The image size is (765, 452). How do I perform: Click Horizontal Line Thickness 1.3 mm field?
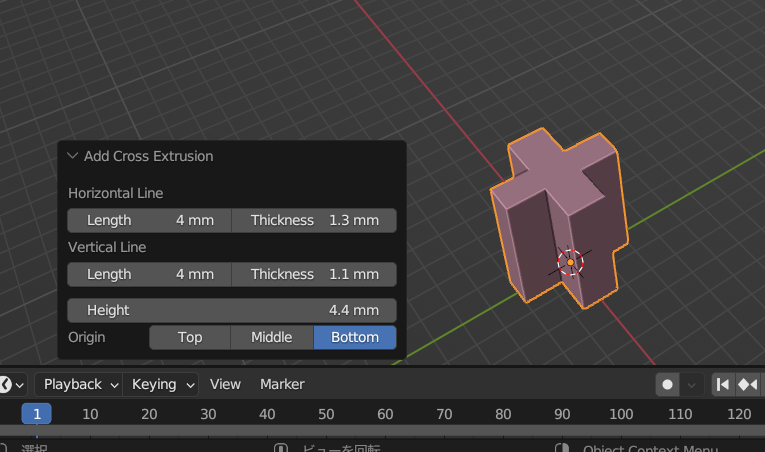pyautogui.click(x=314, y=220)
